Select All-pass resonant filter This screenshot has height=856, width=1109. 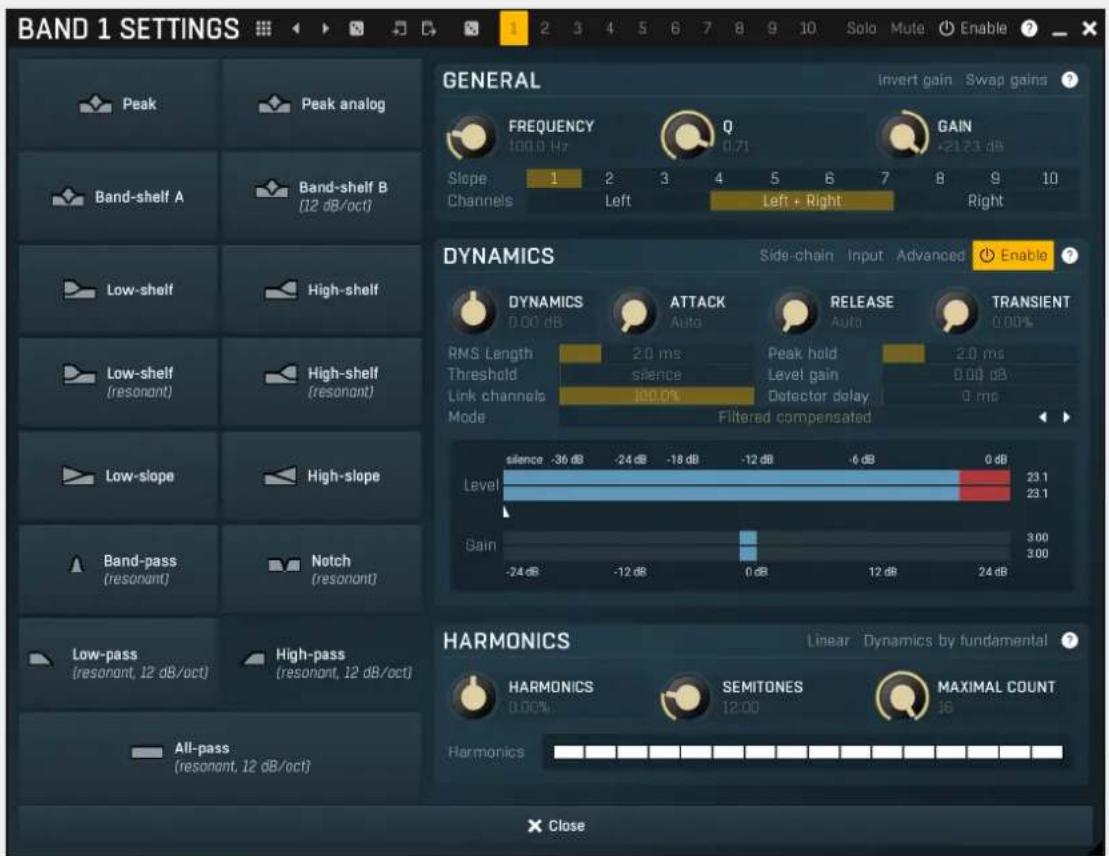(x=220, y=756)
